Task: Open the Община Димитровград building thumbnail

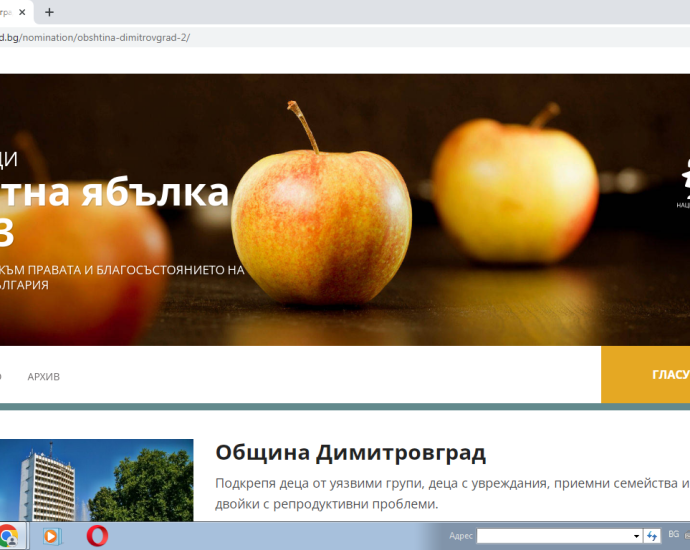Action: 96,480
